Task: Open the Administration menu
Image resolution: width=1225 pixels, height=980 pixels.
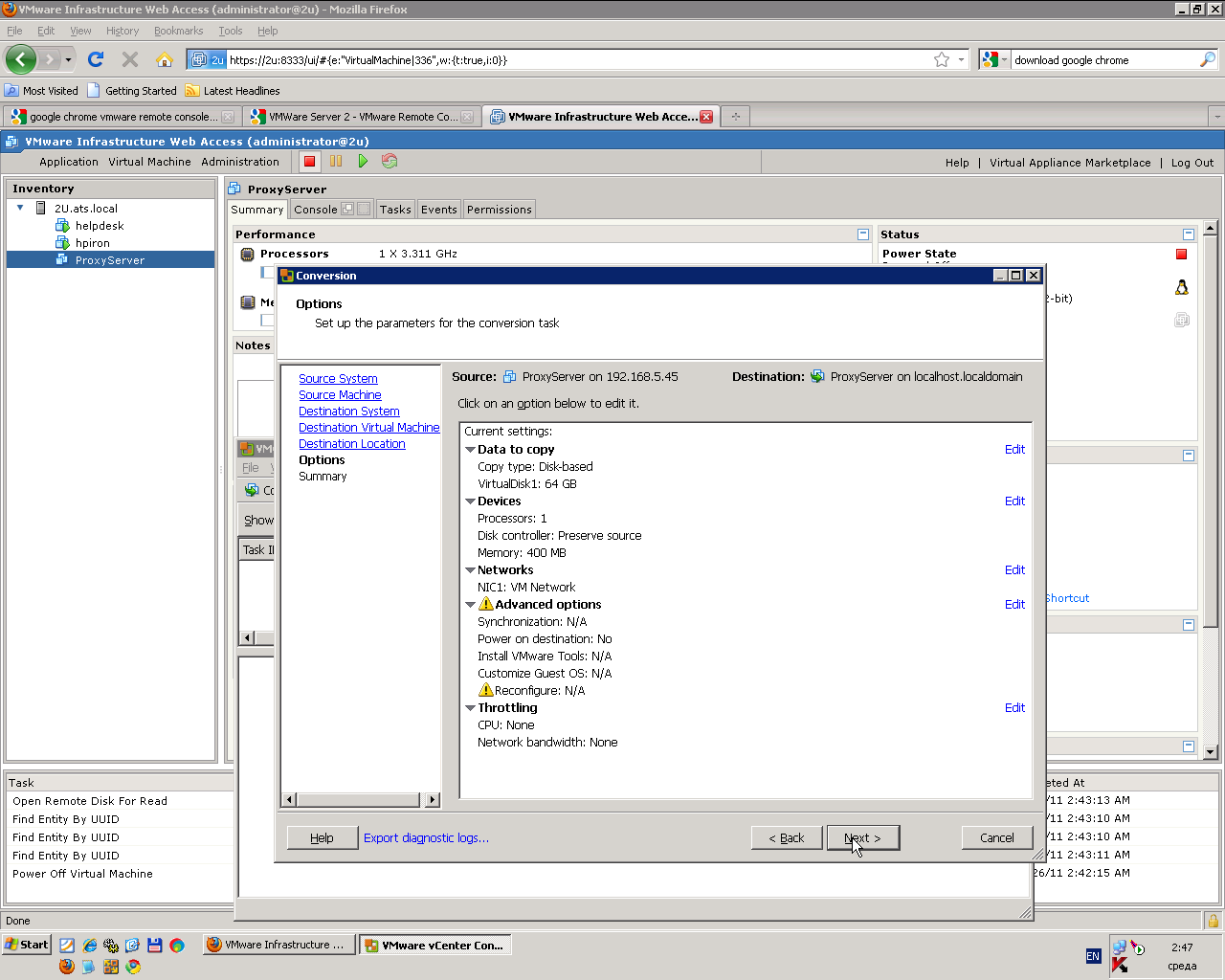Action: tap(240, 162)
